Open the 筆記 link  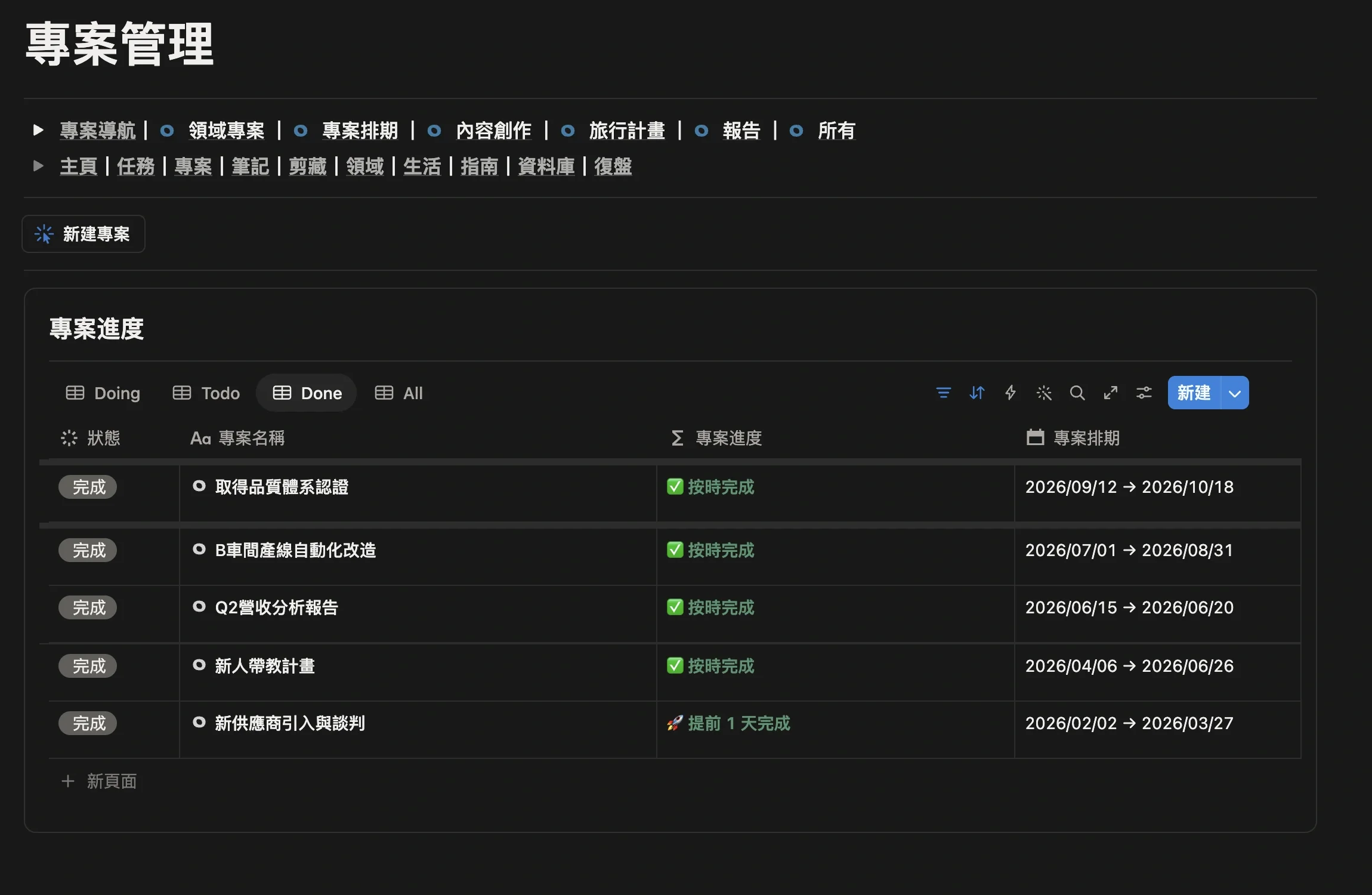[x=251, y=166]
